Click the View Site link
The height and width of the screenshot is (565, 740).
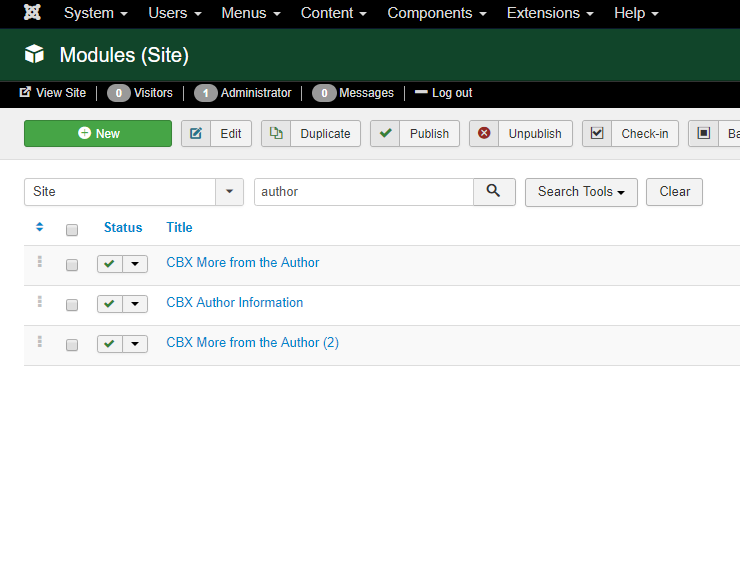(x=61, y=93)
